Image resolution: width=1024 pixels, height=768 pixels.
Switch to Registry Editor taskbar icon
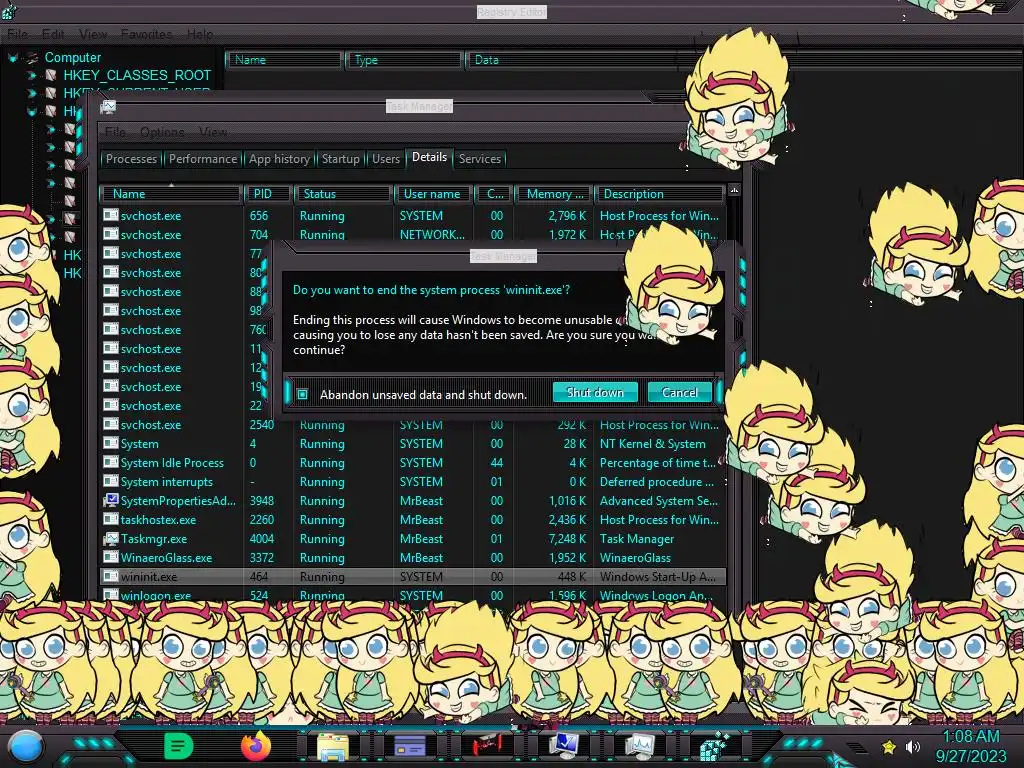coord(714,746)
